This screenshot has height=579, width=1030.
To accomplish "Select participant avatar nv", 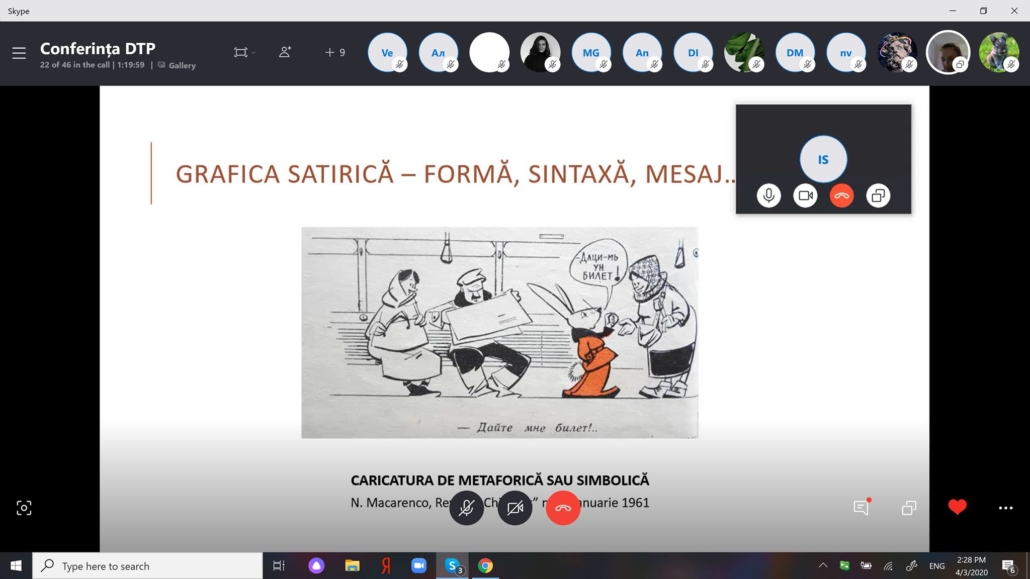I will pos(846,53).
